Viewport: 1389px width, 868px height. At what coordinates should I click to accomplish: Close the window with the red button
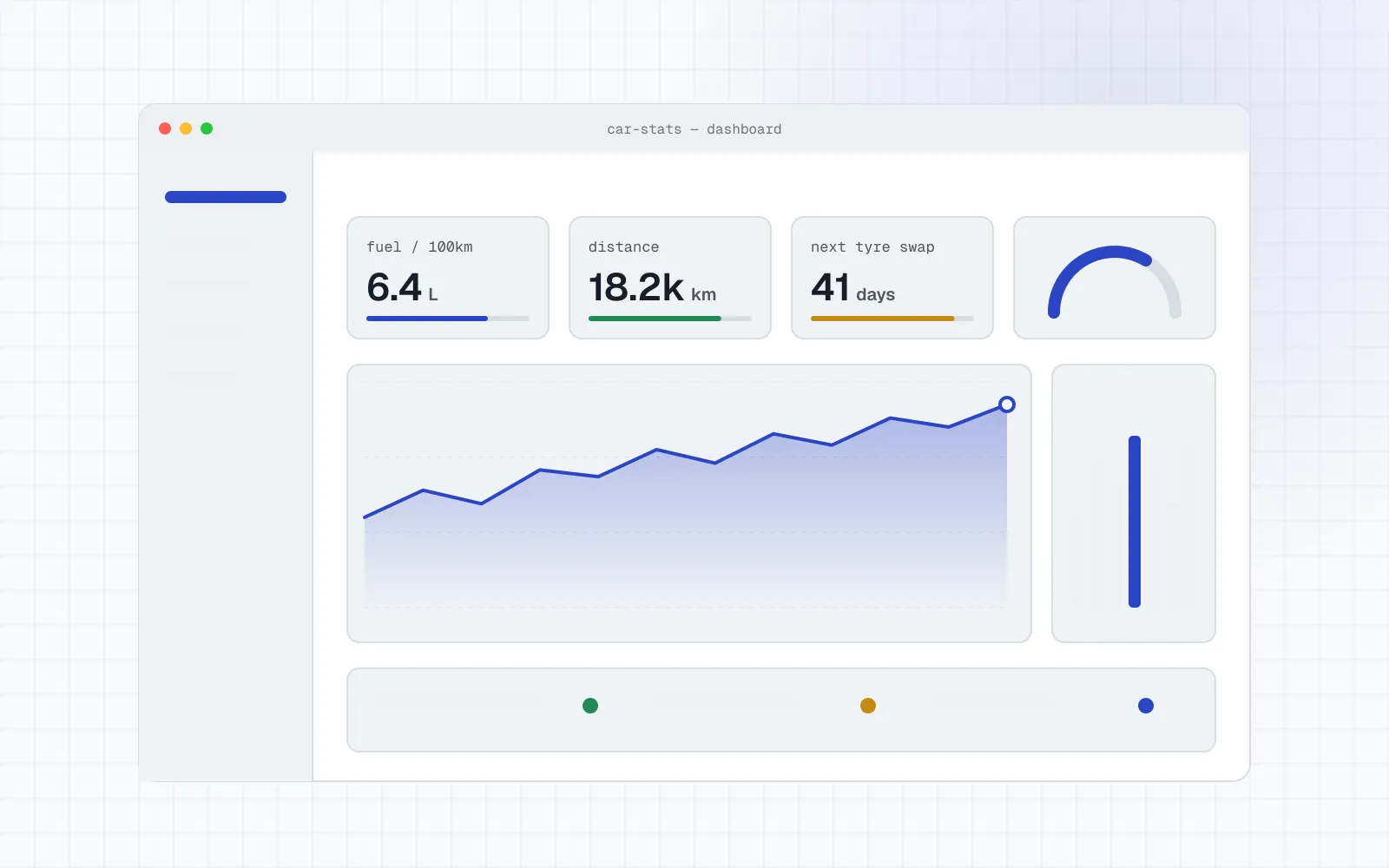coord(165,128)
